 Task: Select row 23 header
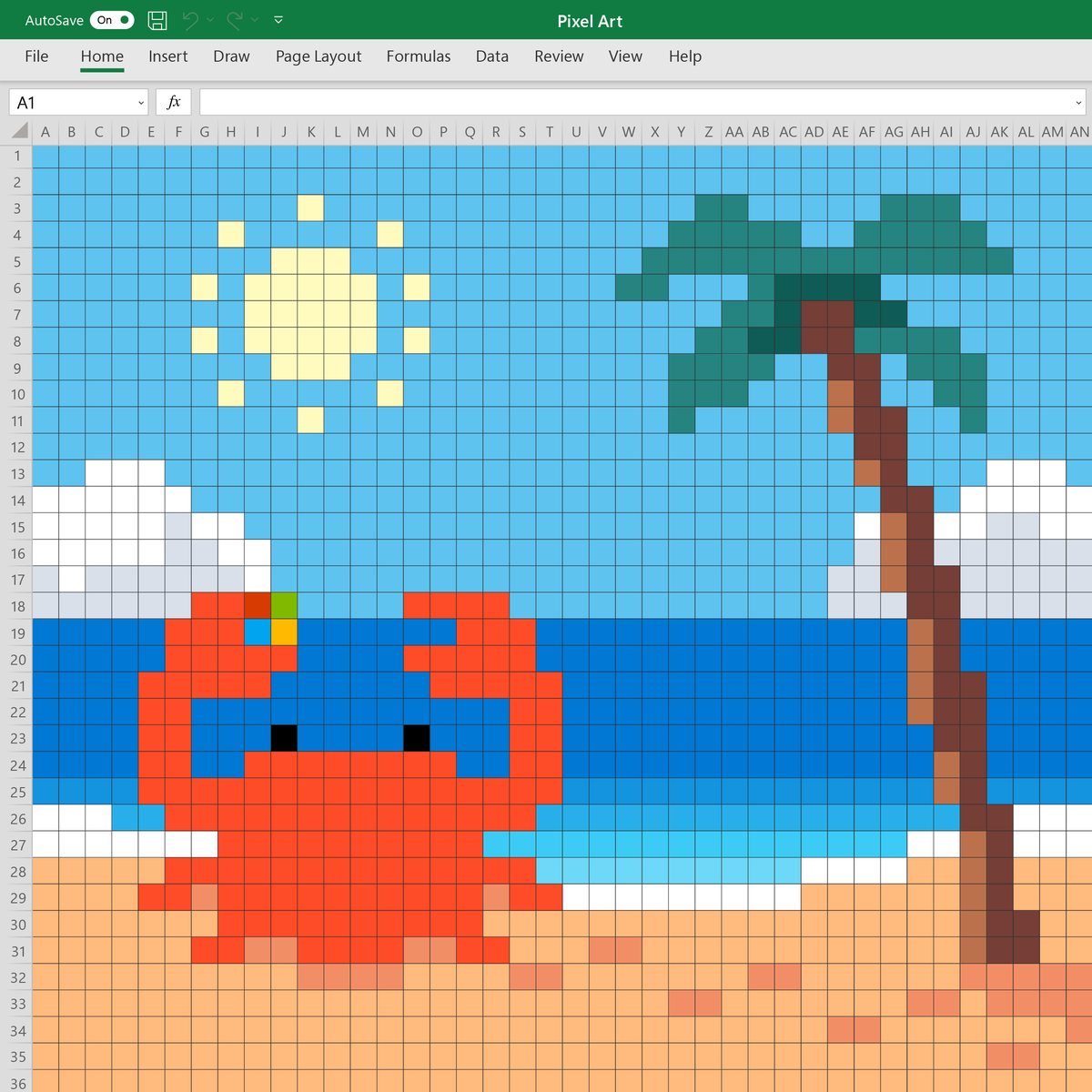tap(16, 739)
